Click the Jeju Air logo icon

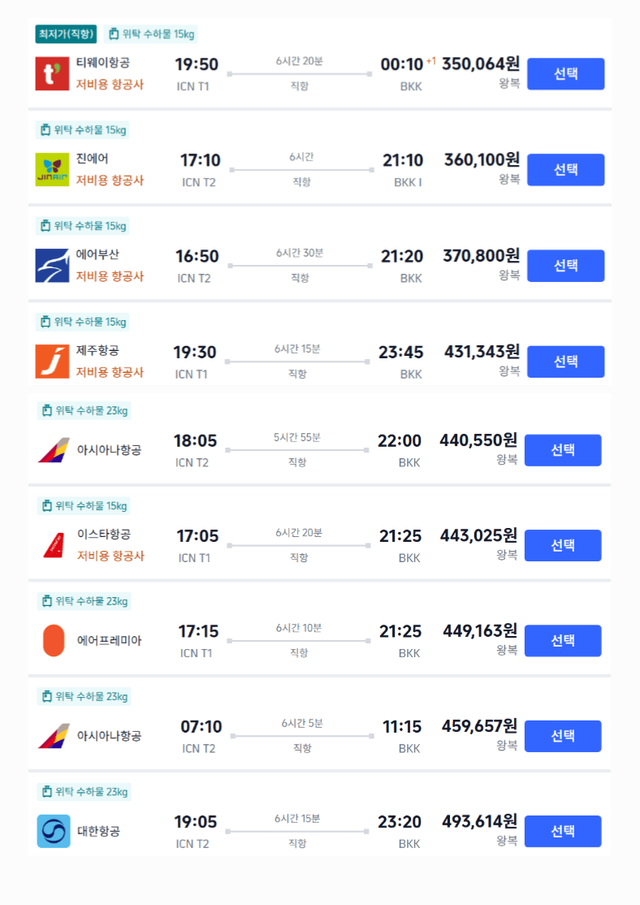[52, 361]
